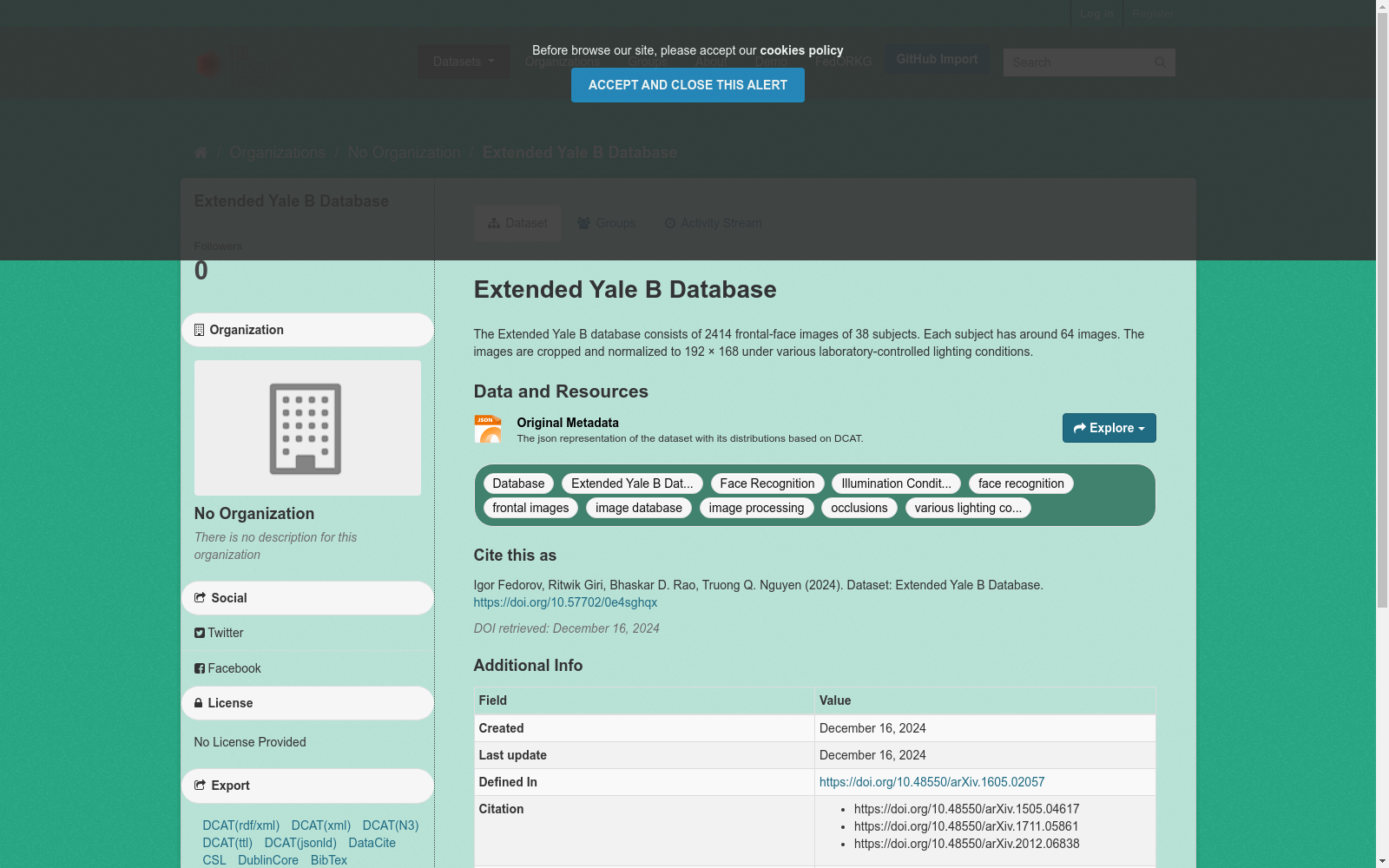Expand the Explore dropdown button
Screen dimensions: 1389x868
(x=1109, y=428)
